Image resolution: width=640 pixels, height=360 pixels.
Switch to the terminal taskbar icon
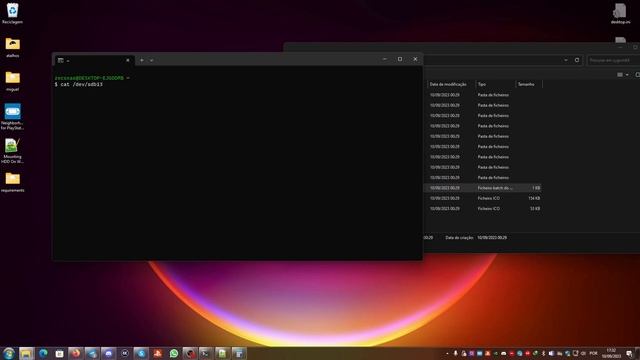206,353
